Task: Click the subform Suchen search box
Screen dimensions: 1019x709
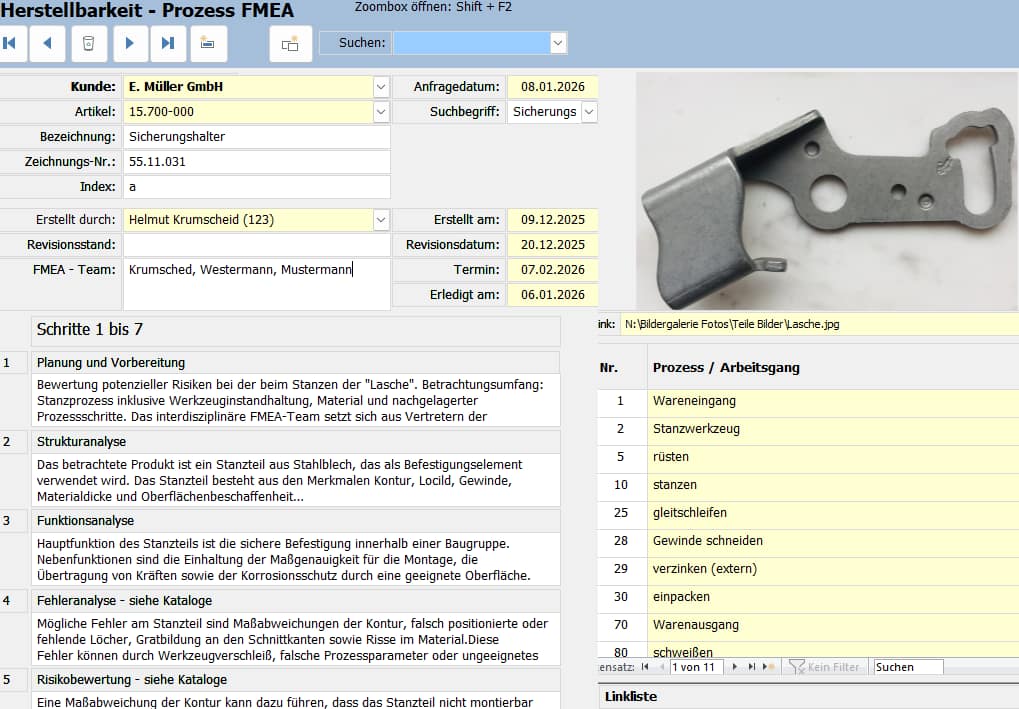Action: 907,667
